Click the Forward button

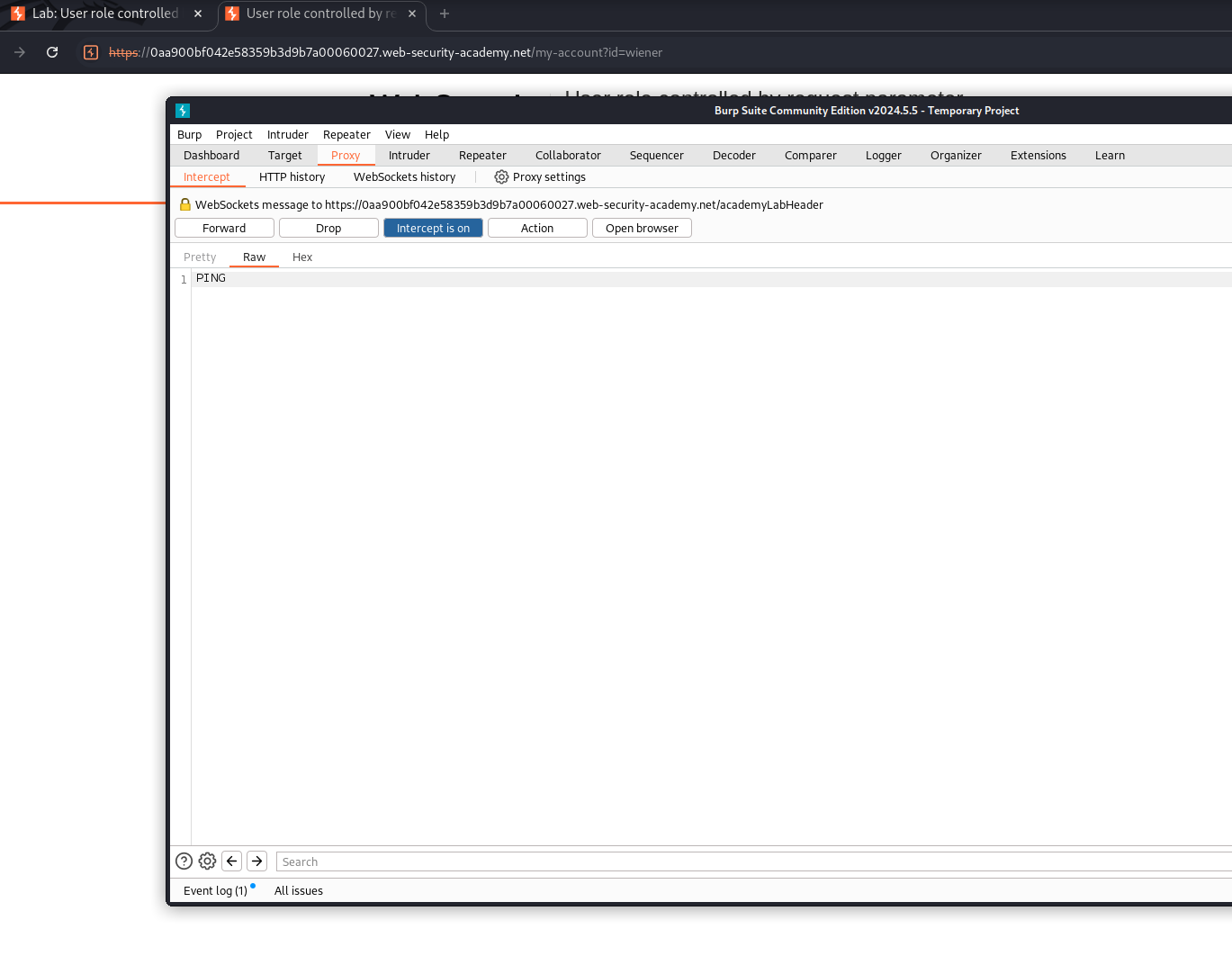(x=224, y=229)
